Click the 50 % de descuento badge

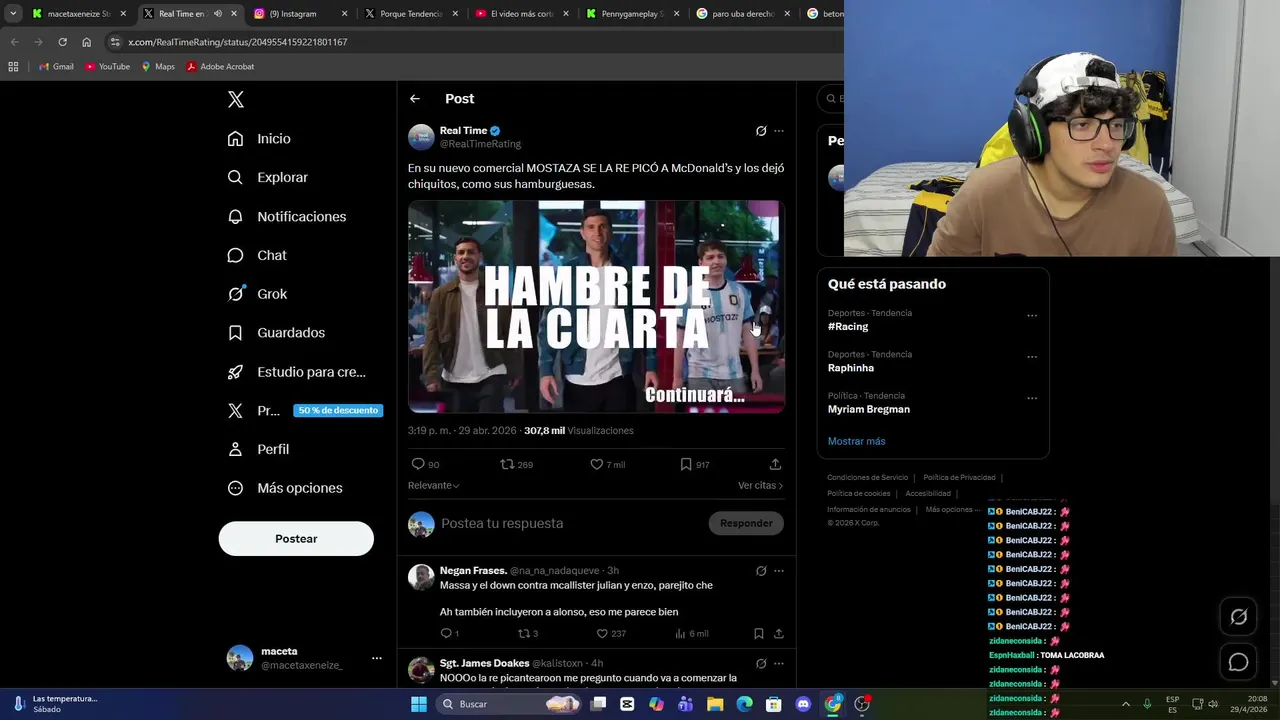pos(338,410)
